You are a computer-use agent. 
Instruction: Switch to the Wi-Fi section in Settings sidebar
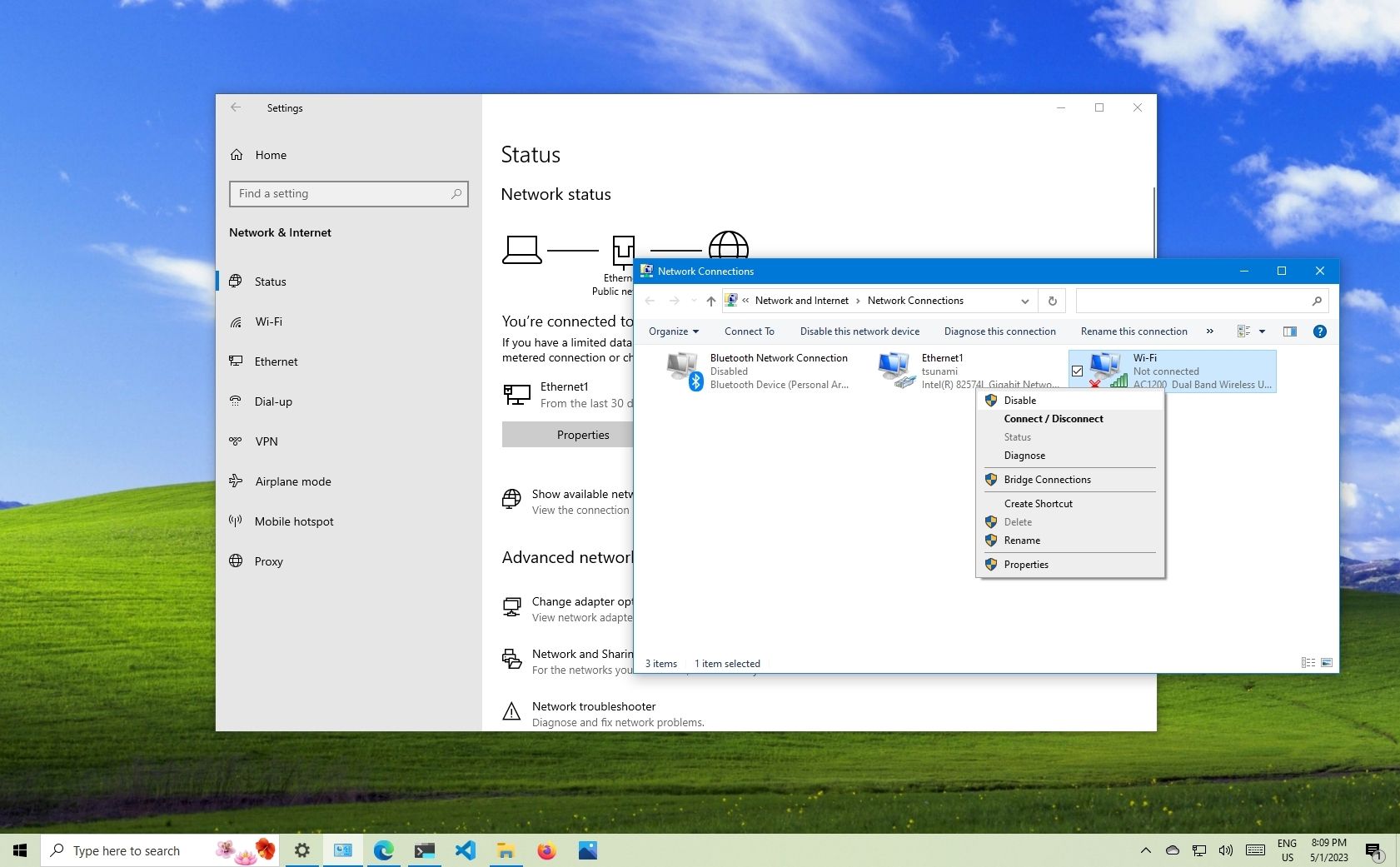[x=268, y=321]
